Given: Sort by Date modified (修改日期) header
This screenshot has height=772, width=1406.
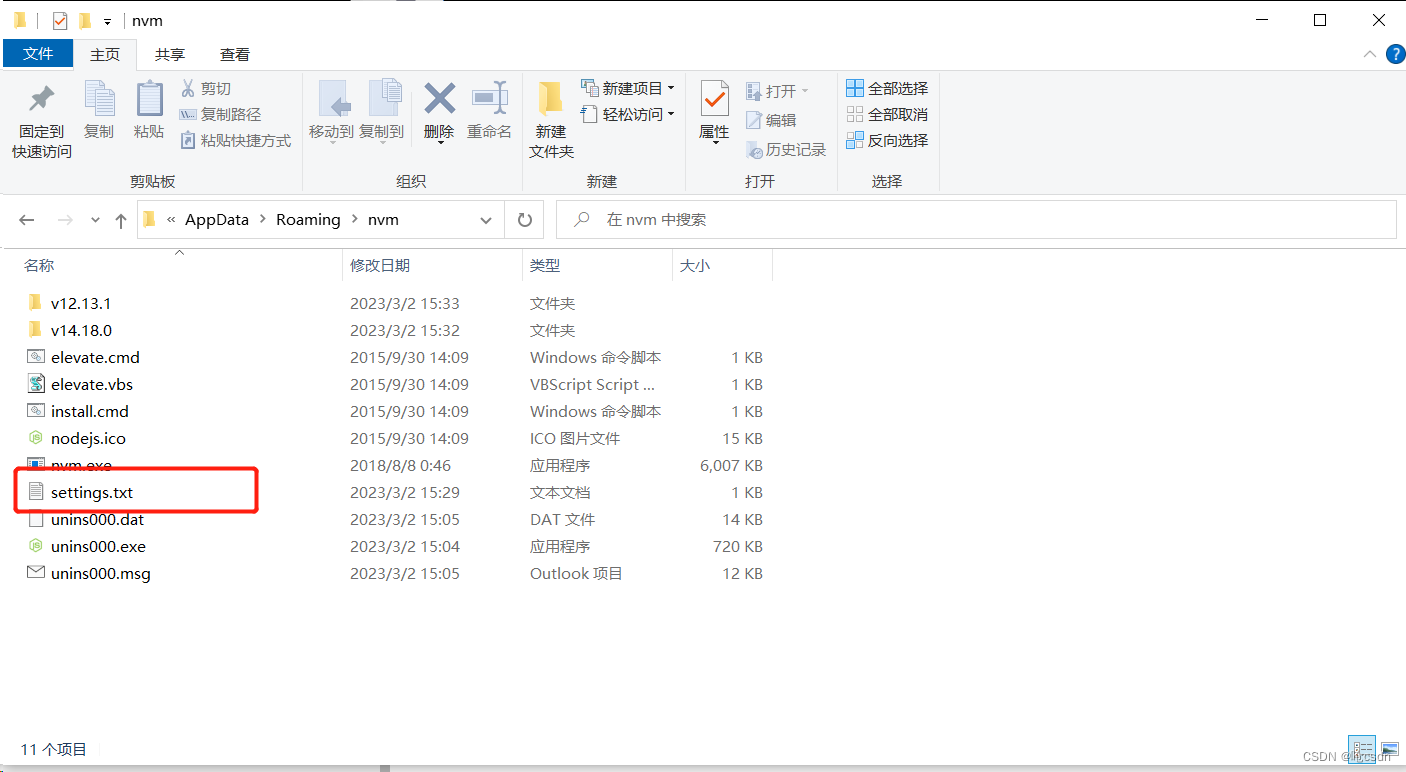Looking at the screenshot, I should (x=380, y=265).
